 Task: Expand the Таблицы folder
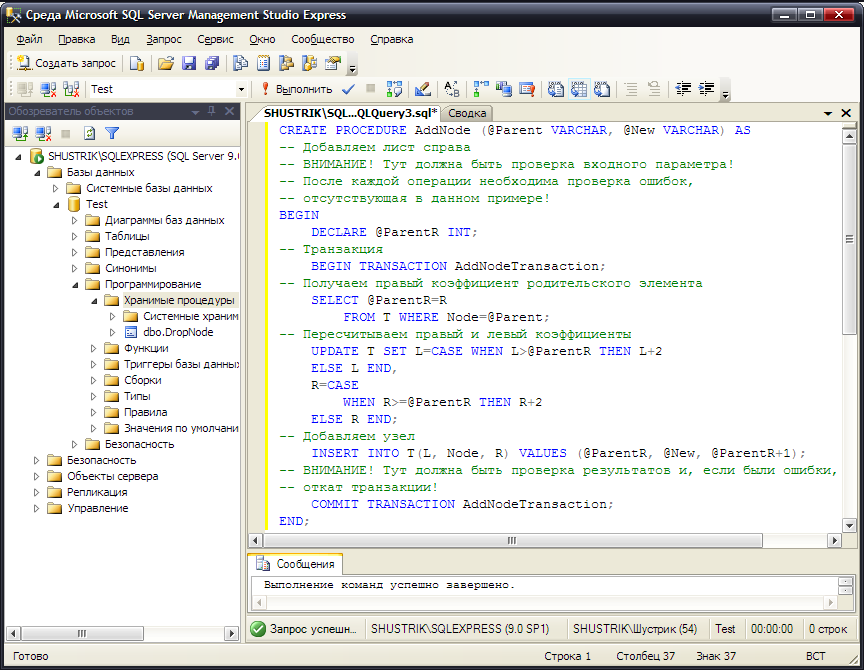74,236
